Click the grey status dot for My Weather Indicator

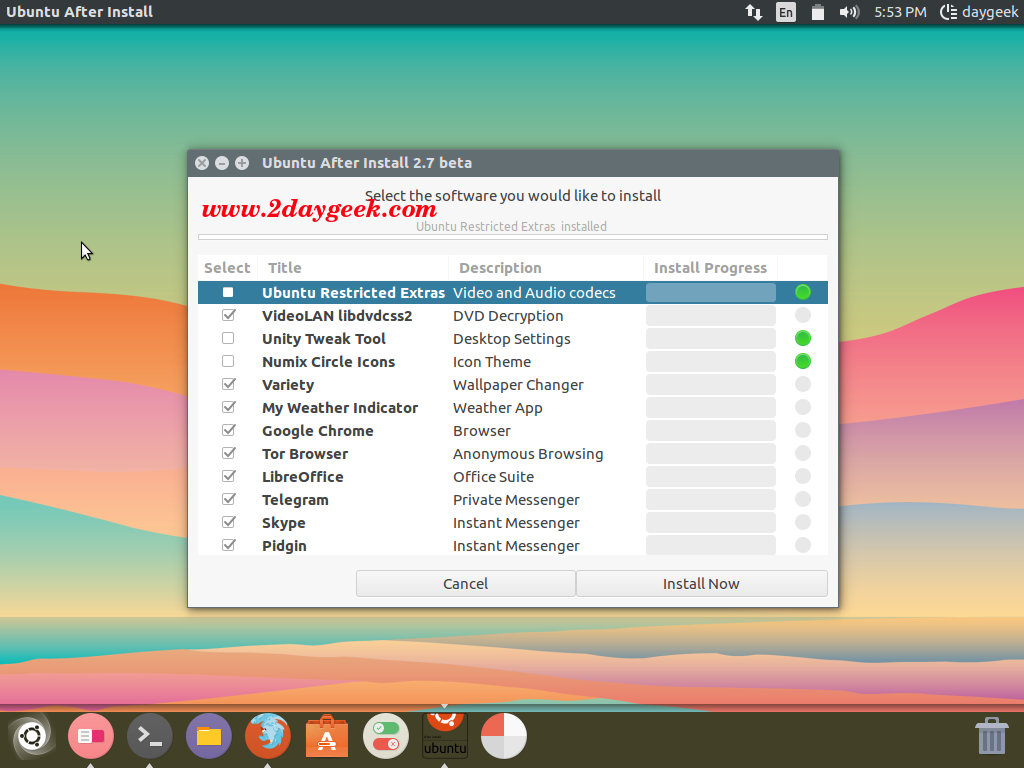coord(803,407)
